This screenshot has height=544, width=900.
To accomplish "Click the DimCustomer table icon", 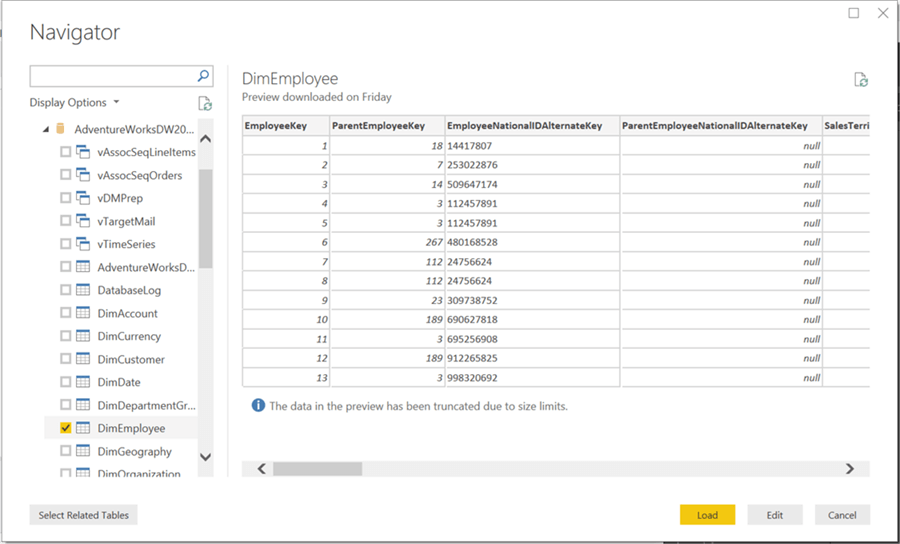I will click(x=83, y=359).
